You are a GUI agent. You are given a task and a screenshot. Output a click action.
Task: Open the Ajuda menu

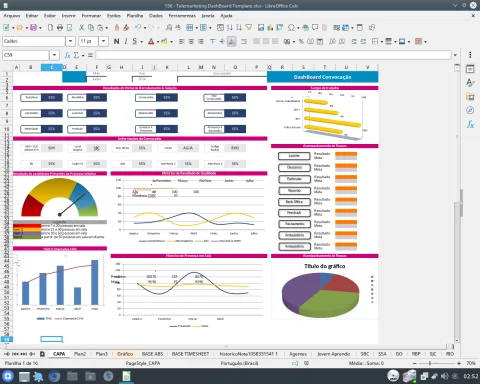[x=226, y=16]
